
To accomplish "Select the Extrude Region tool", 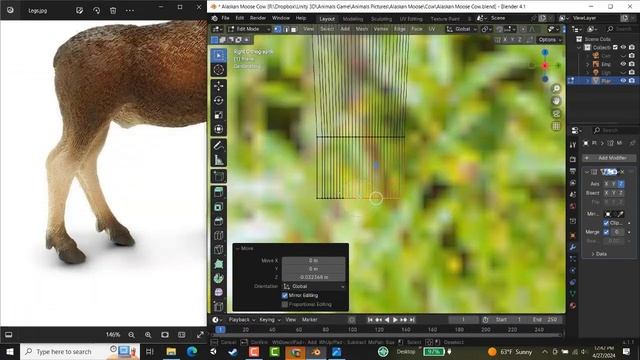I will coord(219,192).
